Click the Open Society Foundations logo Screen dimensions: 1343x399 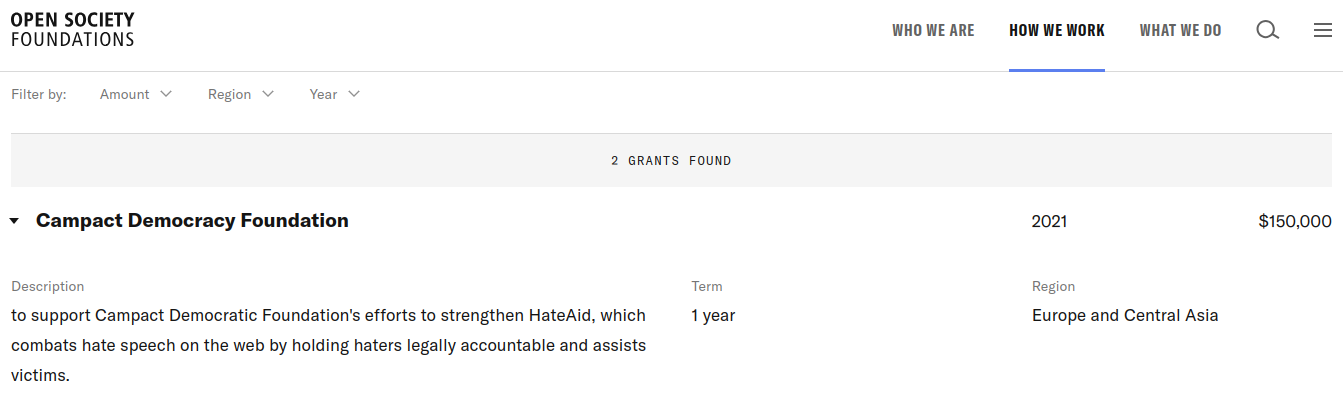pos(72,30)
